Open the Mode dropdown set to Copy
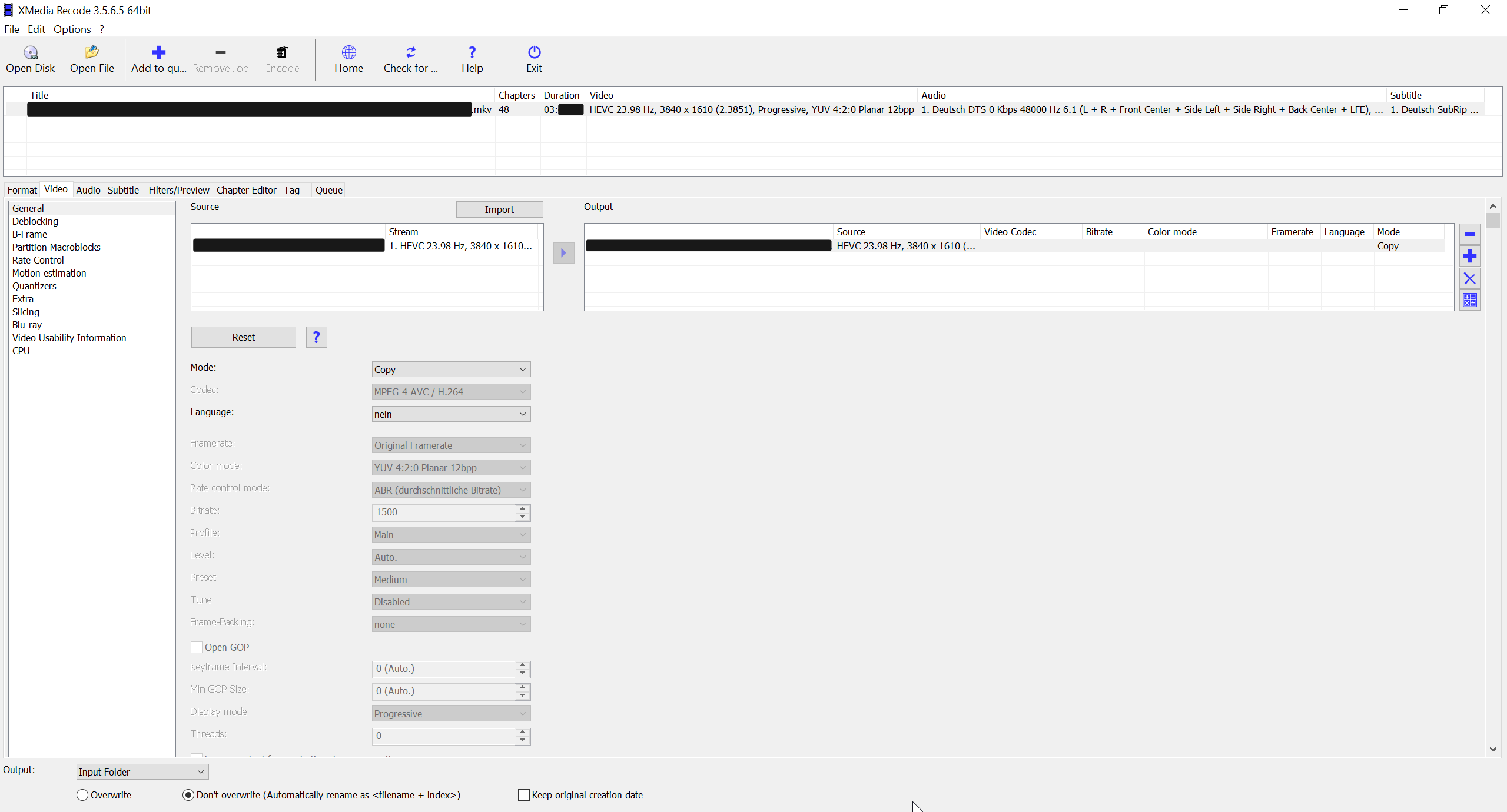Viewport: 1507px width, 812px height. (x=451, y=370)
